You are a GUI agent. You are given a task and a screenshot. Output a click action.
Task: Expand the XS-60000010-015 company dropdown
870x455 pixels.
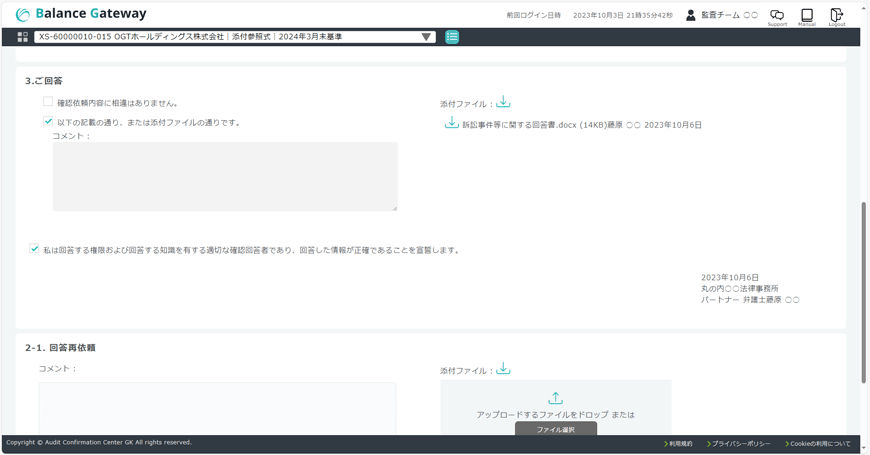point(426,37)
